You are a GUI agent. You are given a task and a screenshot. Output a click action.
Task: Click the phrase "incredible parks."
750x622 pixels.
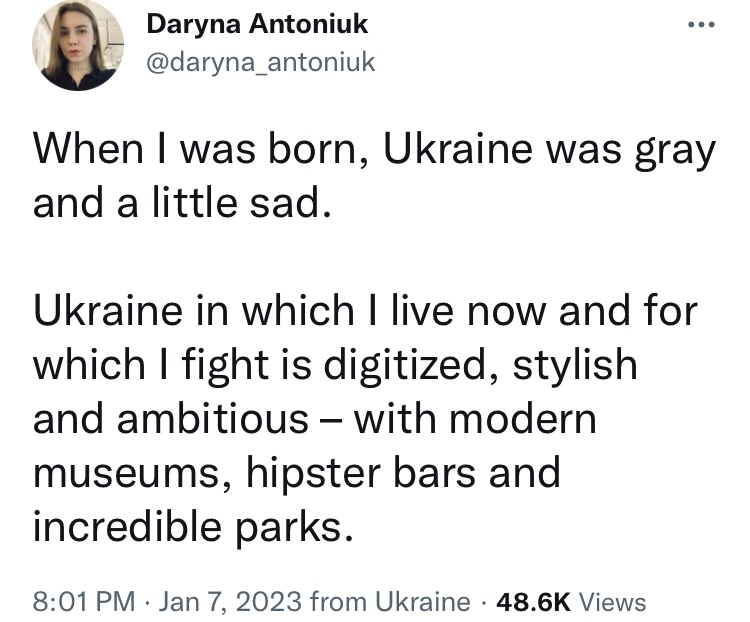(193, 525)
